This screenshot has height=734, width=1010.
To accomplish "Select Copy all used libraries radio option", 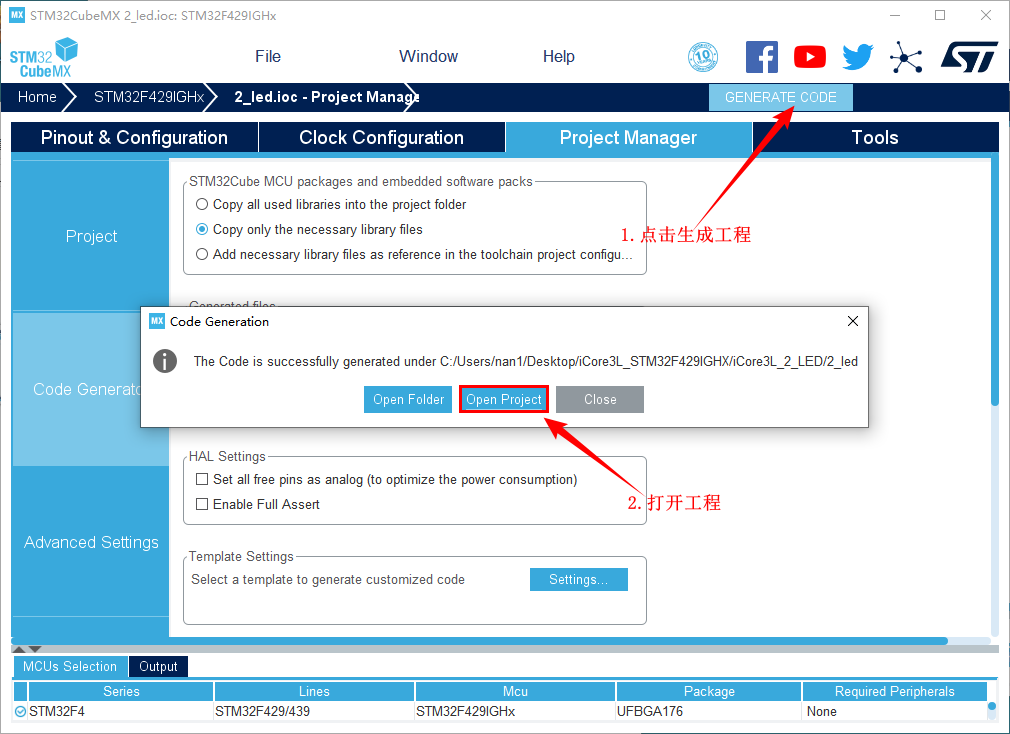I will tap(202, 204).
